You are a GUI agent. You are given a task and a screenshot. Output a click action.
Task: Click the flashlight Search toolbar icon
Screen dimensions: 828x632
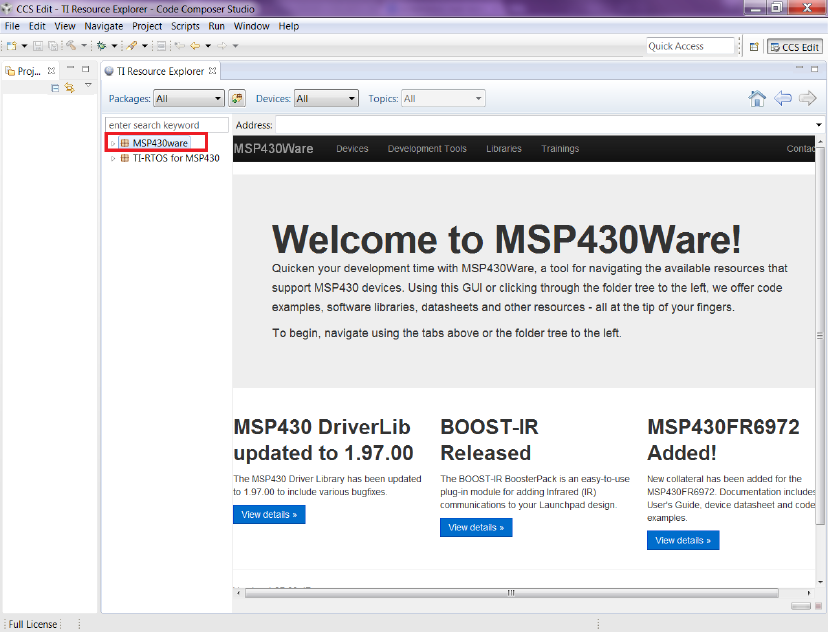coord(132,46)
